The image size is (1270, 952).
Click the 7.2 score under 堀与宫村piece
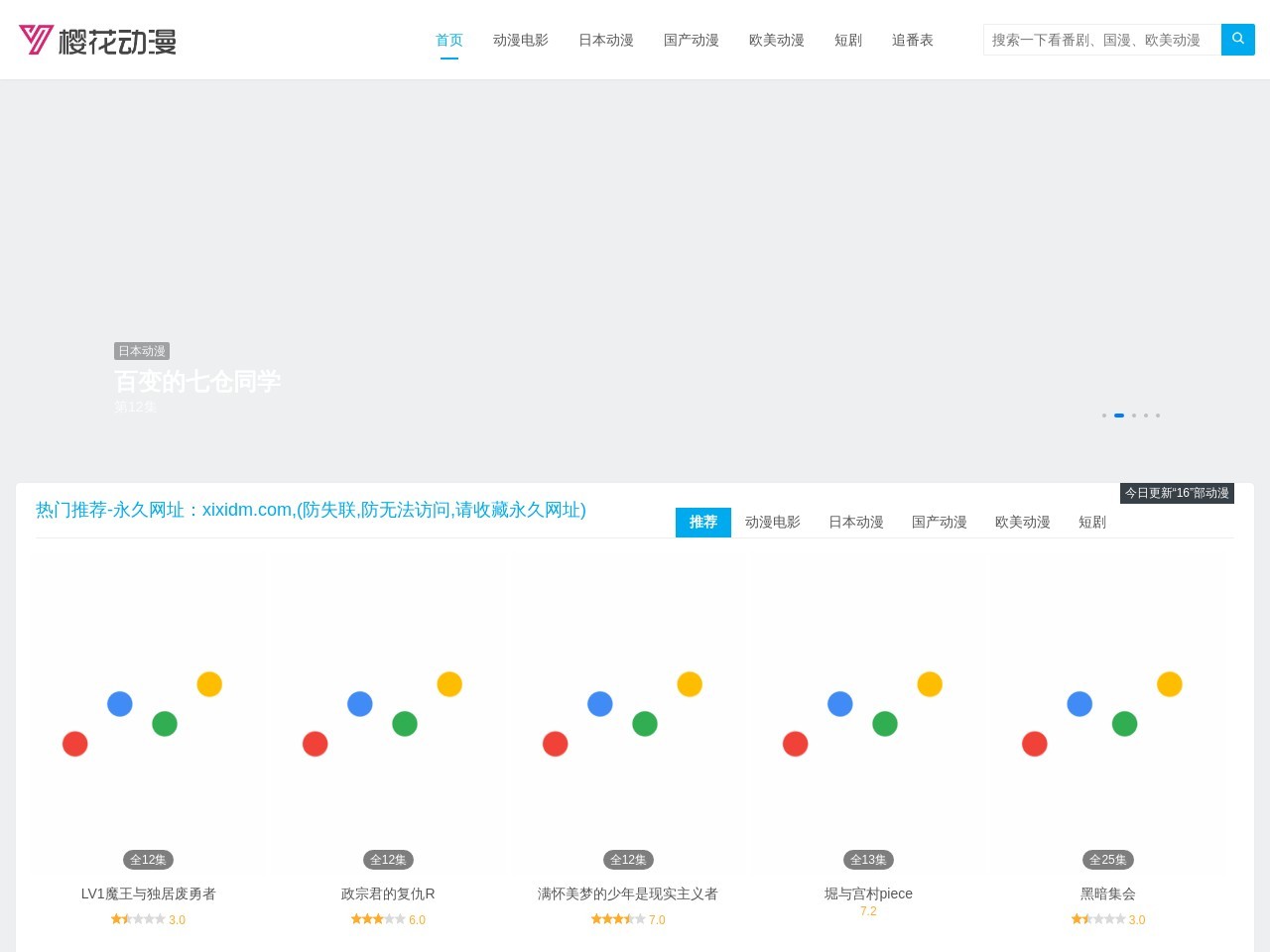(x=868, y=911)
